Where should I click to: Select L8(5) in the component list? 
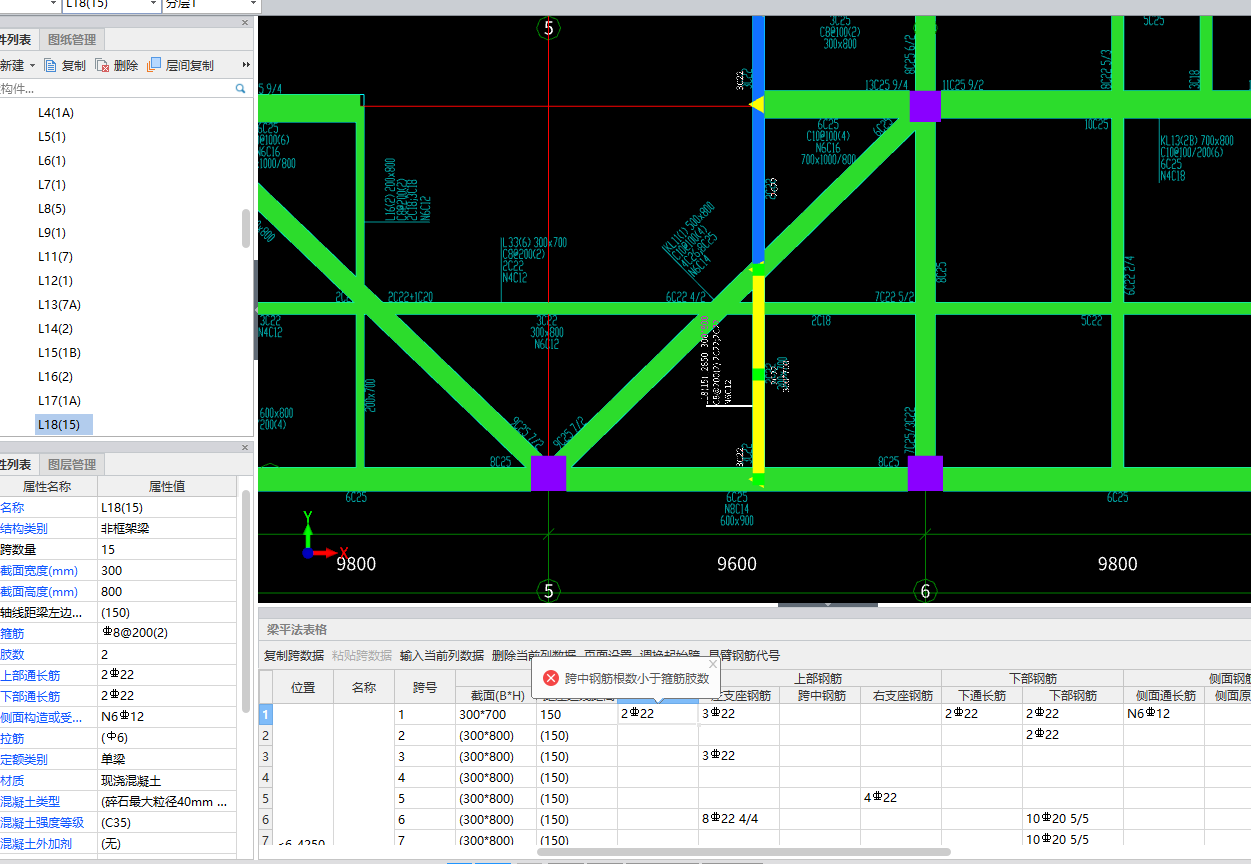click(x=52, y=209)
